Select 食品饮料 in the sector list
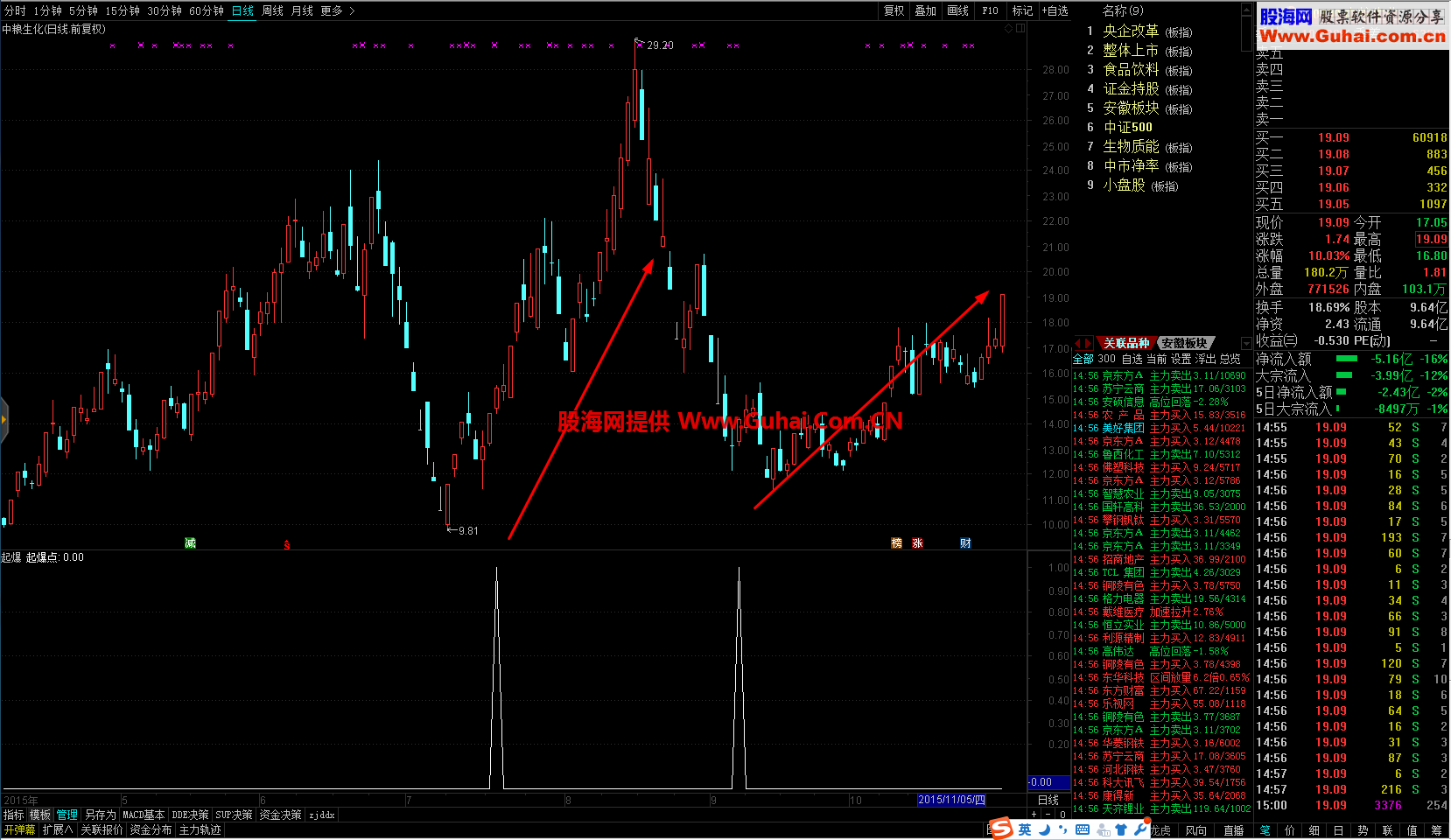Screen dimensions: 1451x840 pyautogui.click(x=1131, y=70)
